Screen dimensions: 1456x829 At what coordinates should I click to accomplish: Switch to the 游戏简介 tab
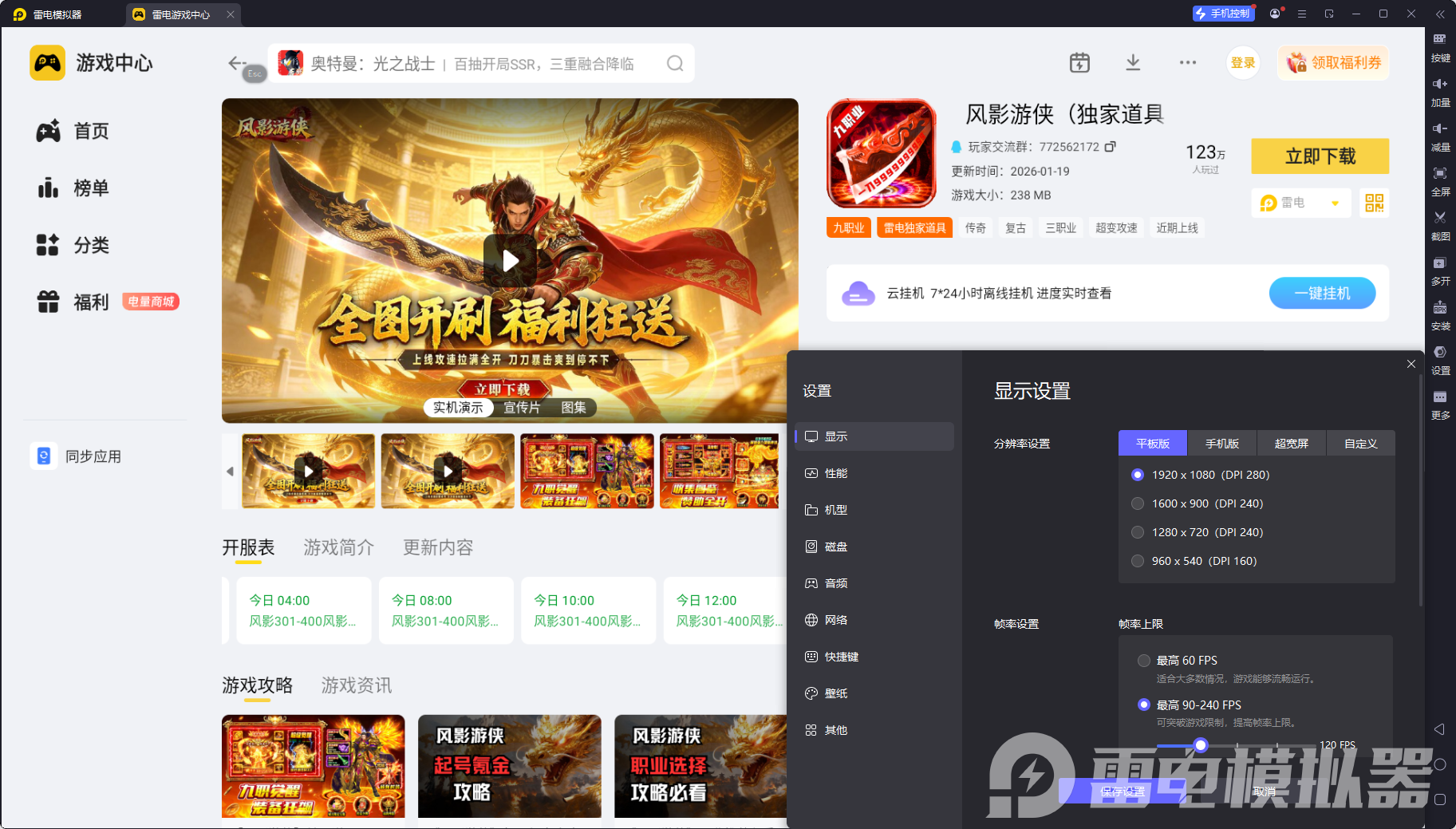[x=339, y=547]
